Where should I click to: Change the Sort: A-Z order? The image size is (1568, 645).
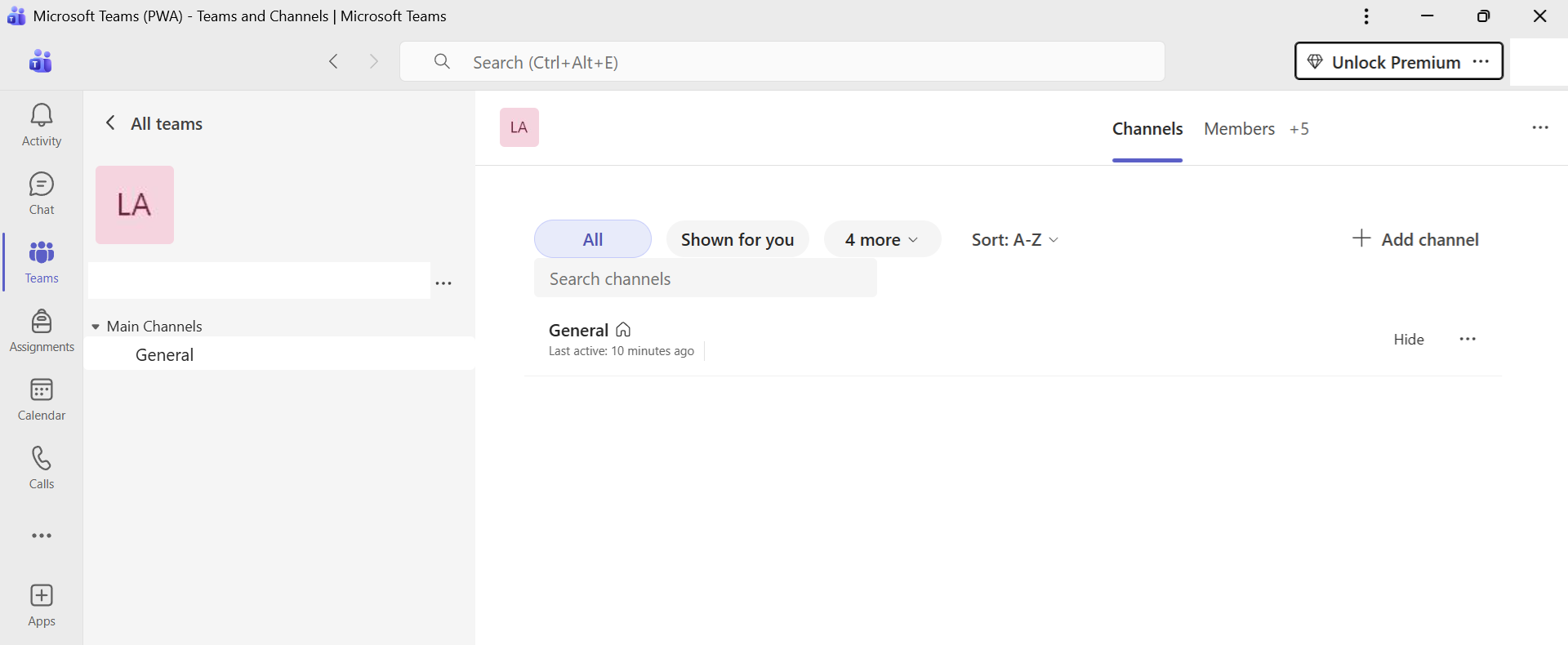pos(1015,239)
